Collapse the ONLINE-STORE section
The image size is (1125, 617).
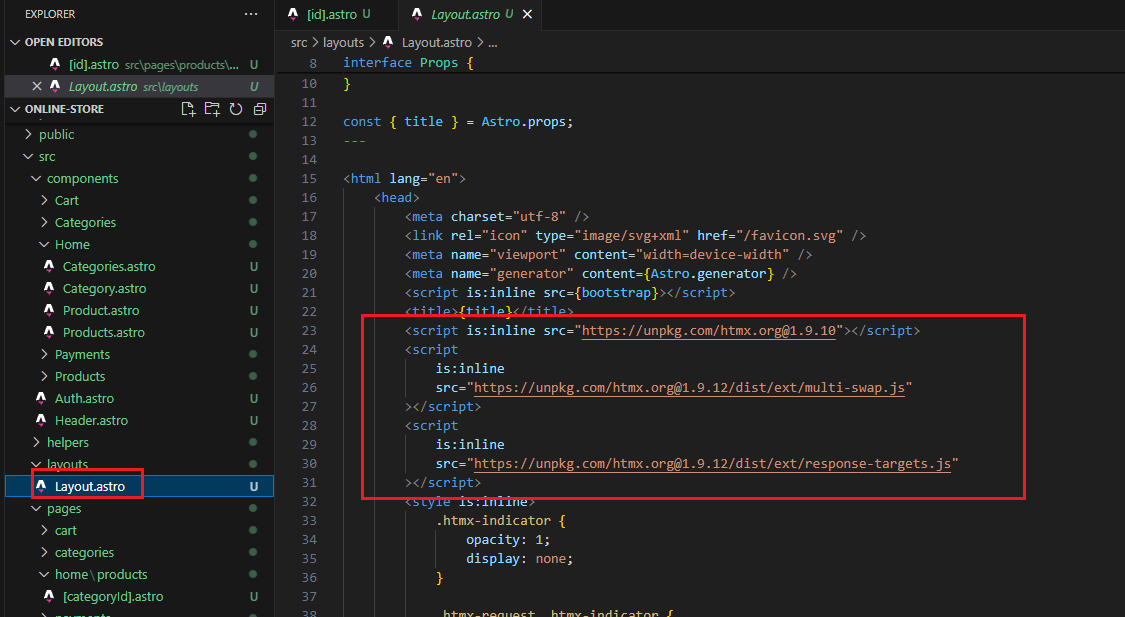14,109
